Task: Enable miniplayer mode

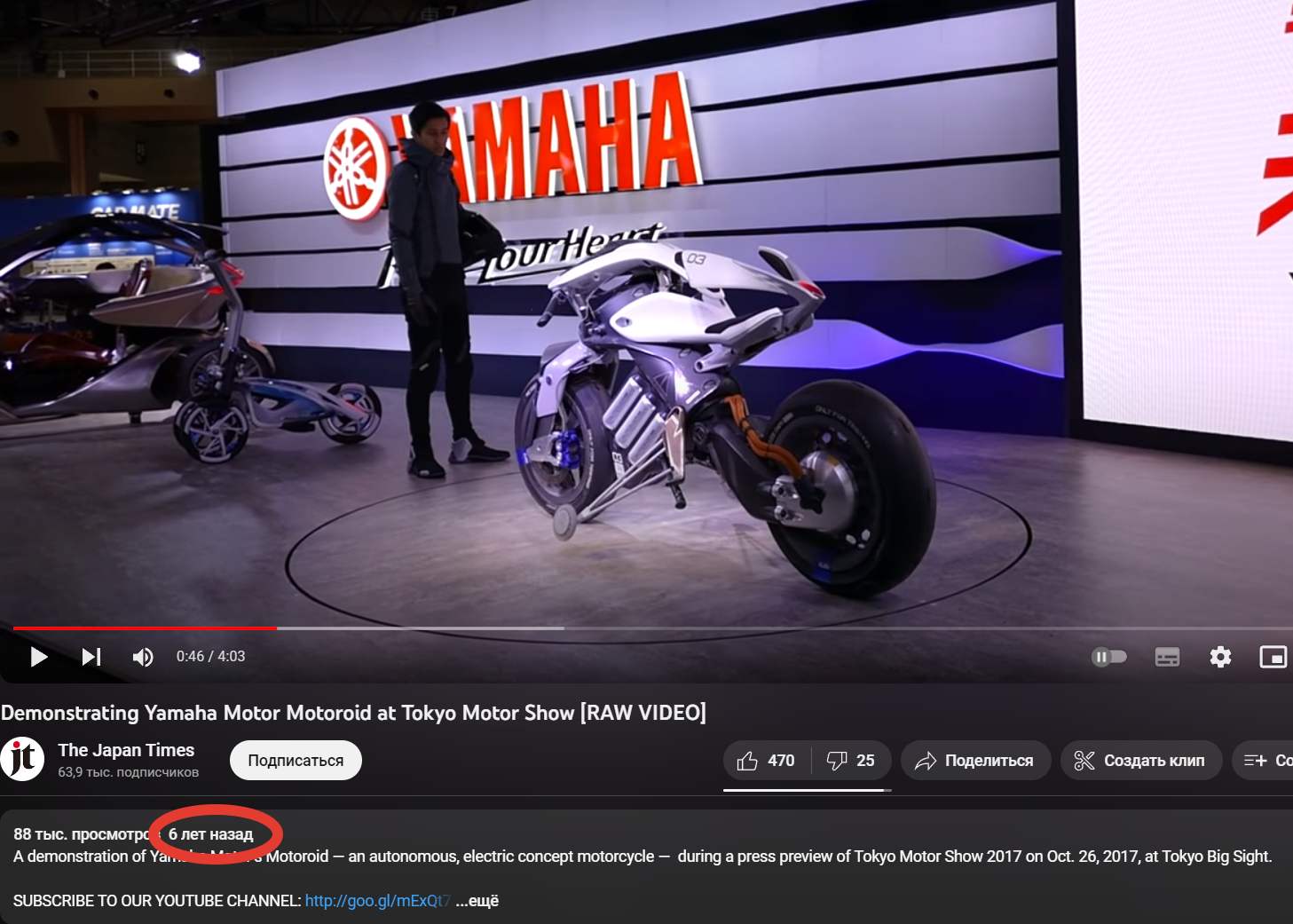Action: click(x=1273, y=657)
